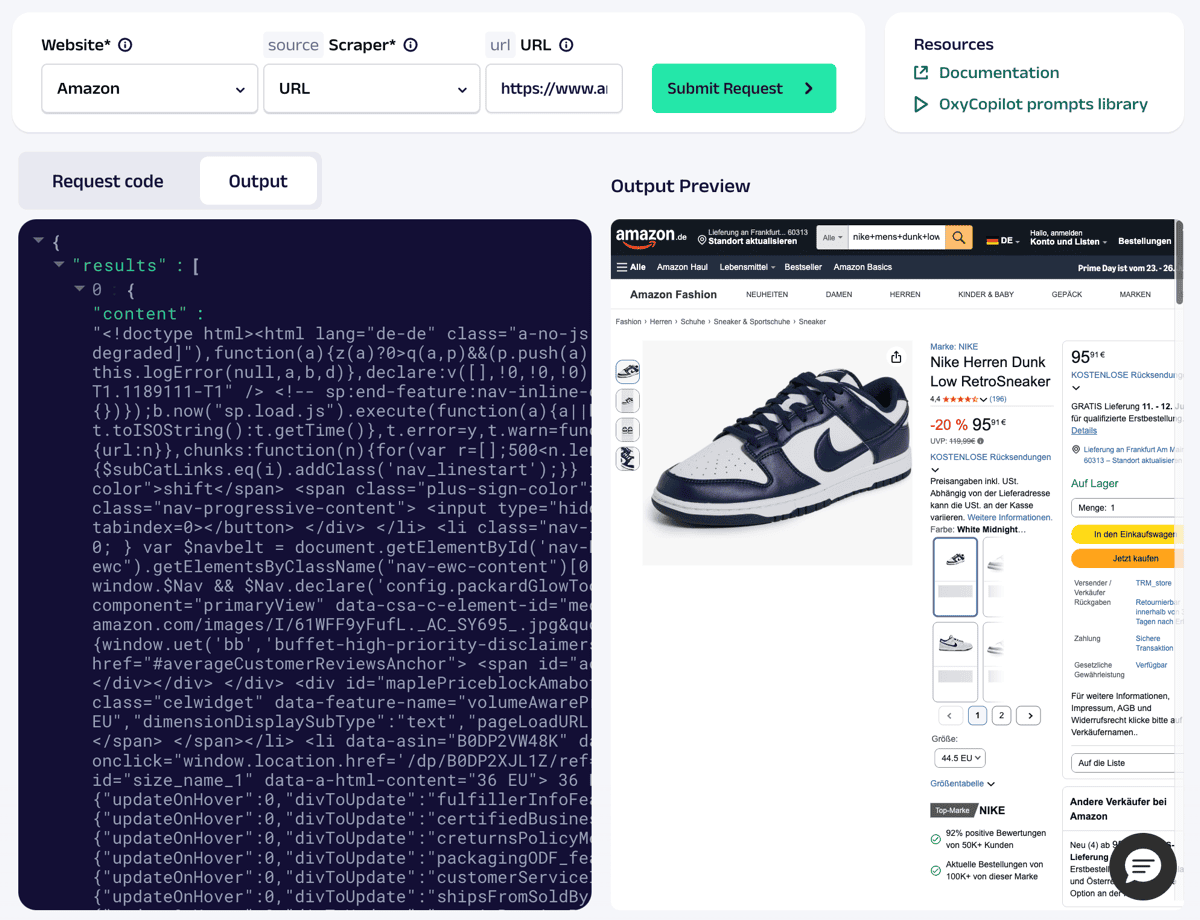Click the info icon next to URL label

click(566, 45)
